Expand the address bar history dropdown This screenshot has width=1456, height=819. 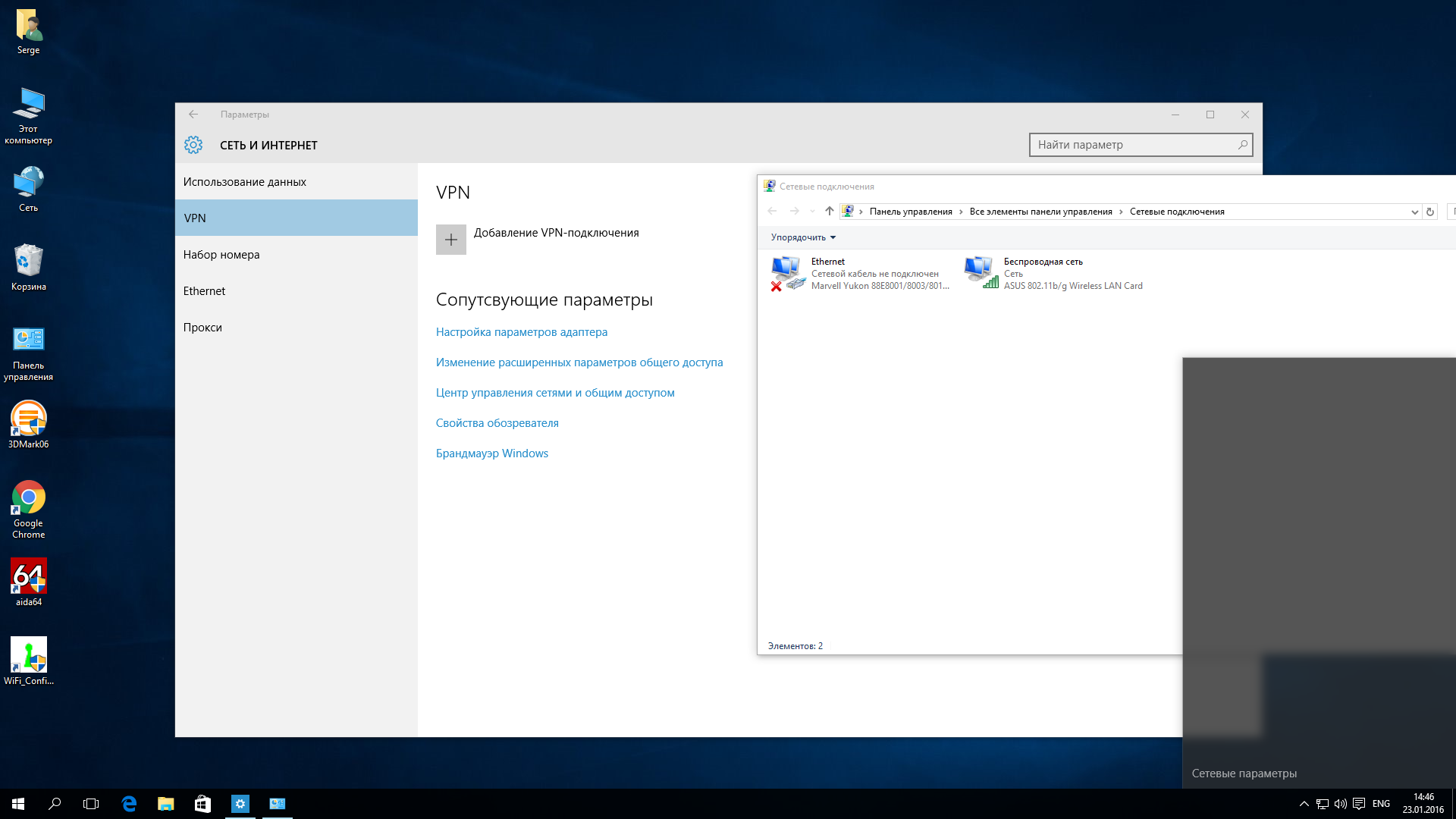click(x=1414, y=212)
